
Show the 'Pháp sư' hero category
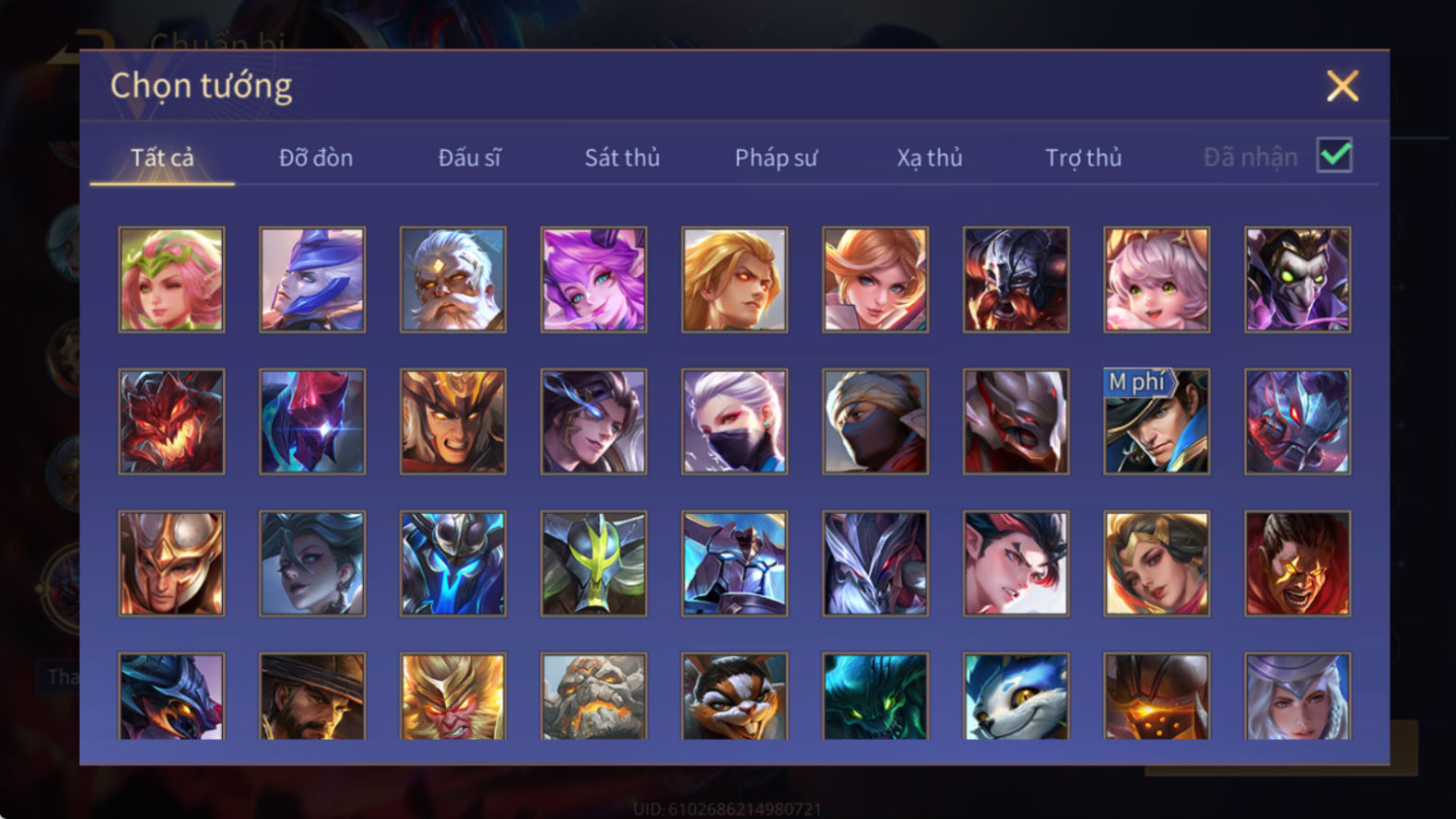776,158
